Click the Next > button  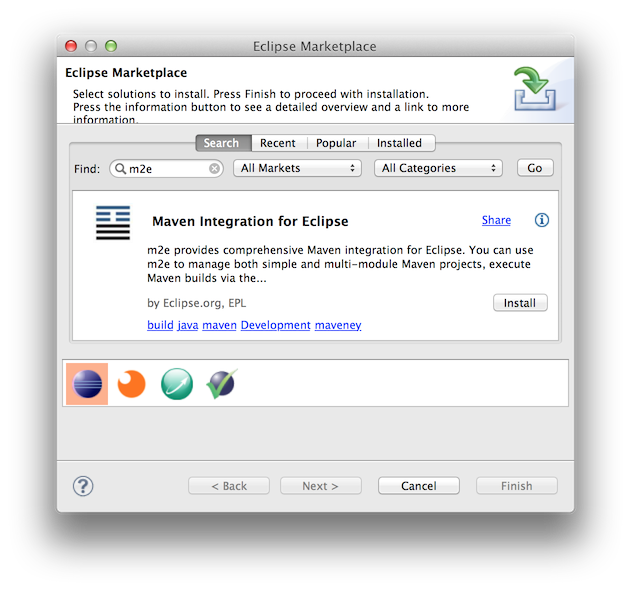pos(321,486)
